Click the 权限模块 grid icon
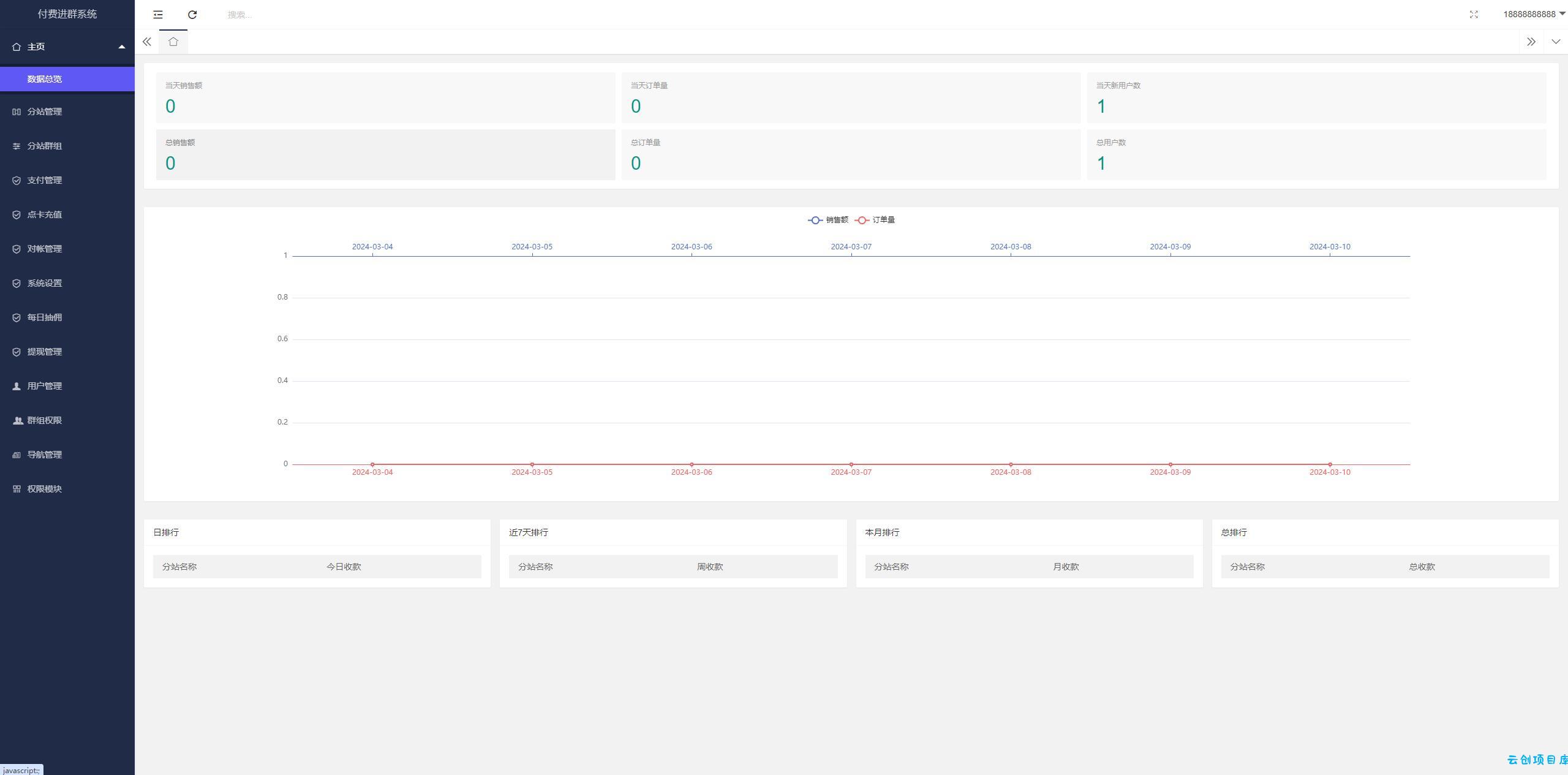 click(17, 489)
